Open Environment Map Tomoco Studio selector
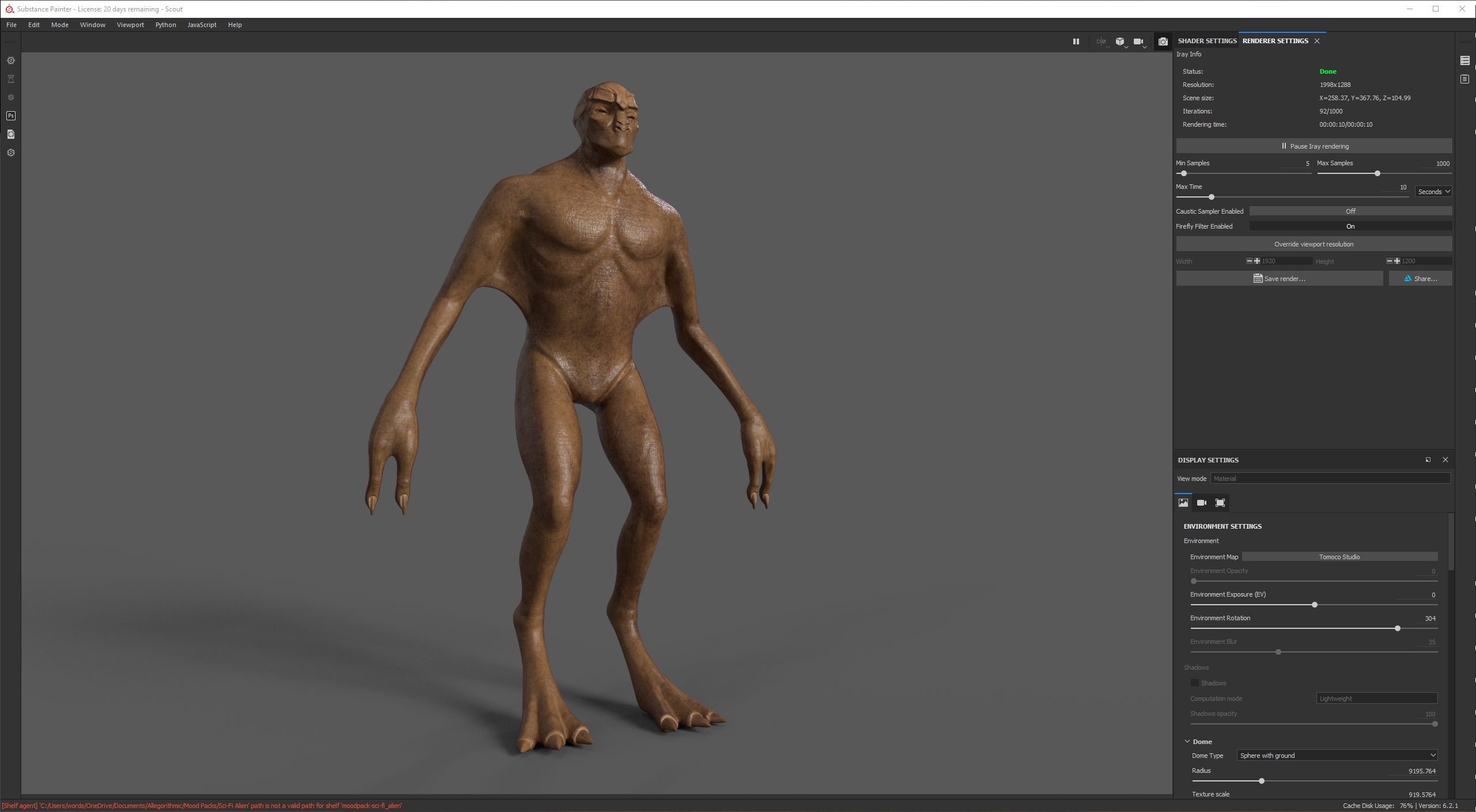Screen dimensions: 1476x812 1339,557
